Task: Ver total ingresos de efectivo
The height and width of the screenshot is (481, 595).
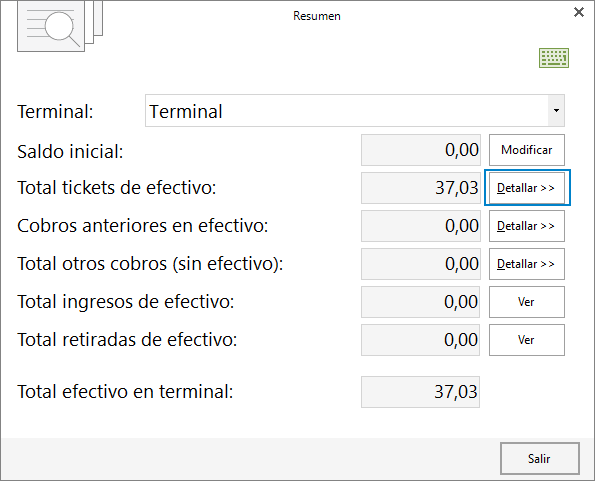Action: coord(527,302)
